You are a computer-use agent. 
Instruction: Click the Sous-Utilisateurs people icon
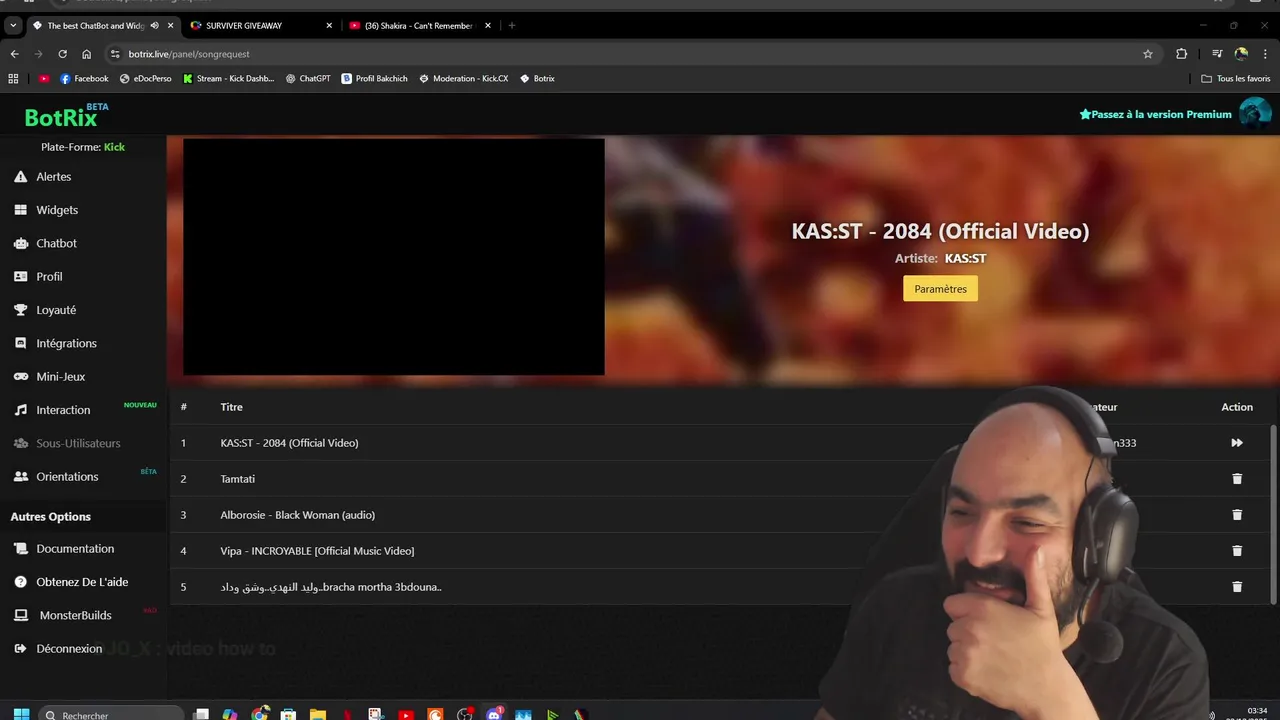(x=20, y=443)
